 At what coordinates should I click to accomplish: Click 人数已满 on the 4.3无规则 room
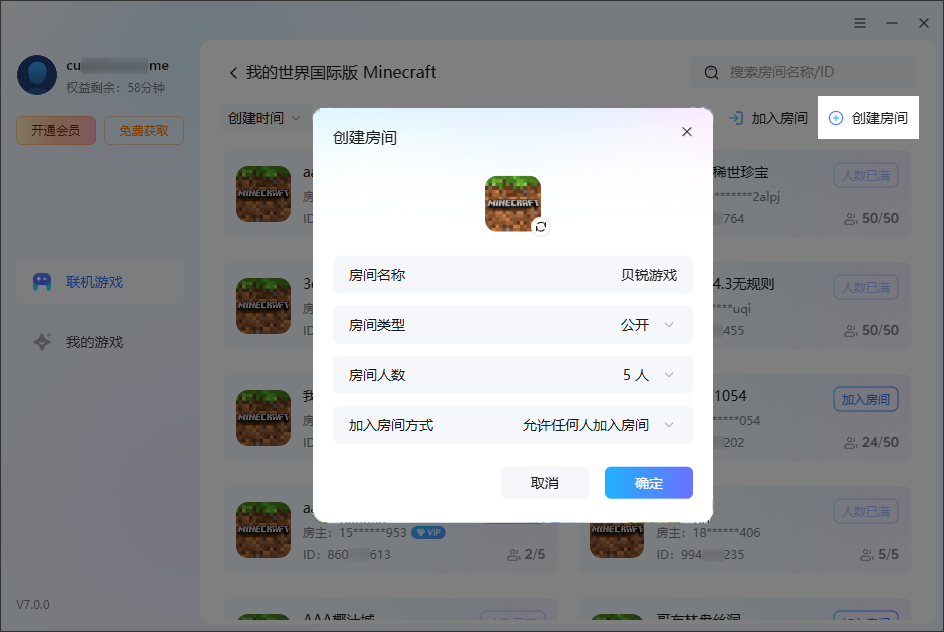[866, 287]
